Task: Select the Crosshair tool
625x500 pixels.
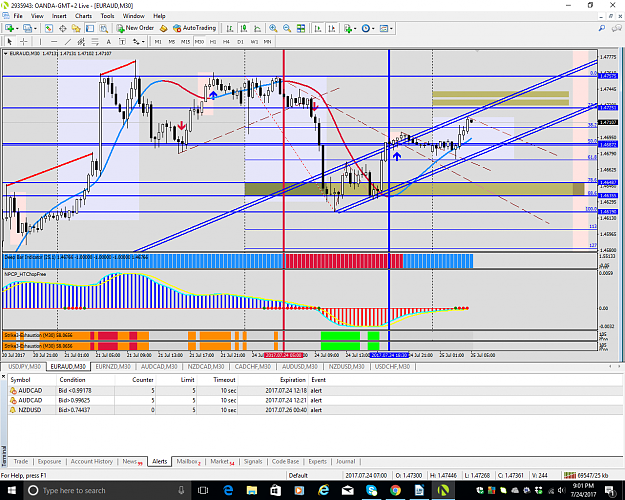Action: [x=24, y=41]
